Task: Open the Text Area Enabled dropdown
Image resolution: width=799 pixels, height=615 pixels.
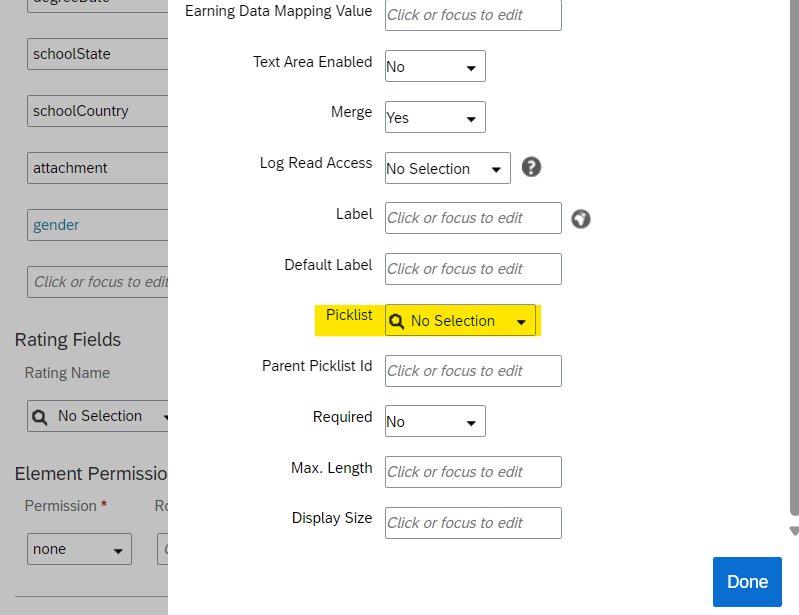Action: tap(435, 66)
